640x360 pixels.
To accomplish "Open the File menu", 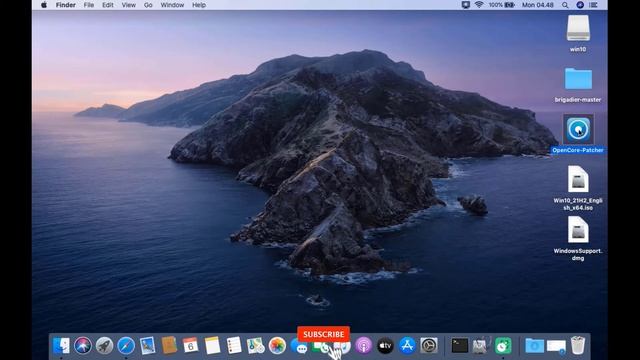I will pyautogui.click(x=89, y=5).
